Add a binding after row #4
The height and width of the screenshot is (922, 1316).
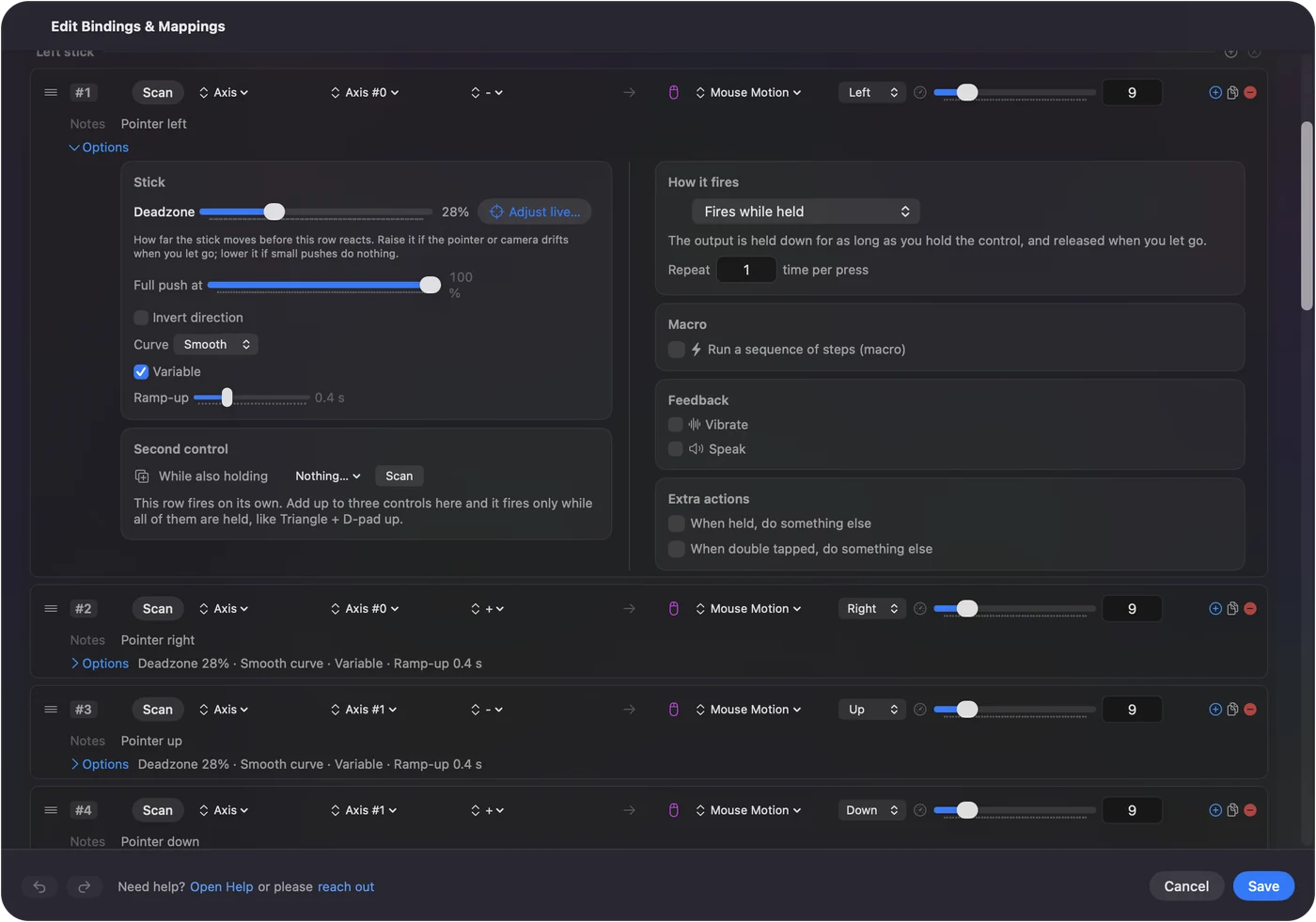(x=1215, y=809)
